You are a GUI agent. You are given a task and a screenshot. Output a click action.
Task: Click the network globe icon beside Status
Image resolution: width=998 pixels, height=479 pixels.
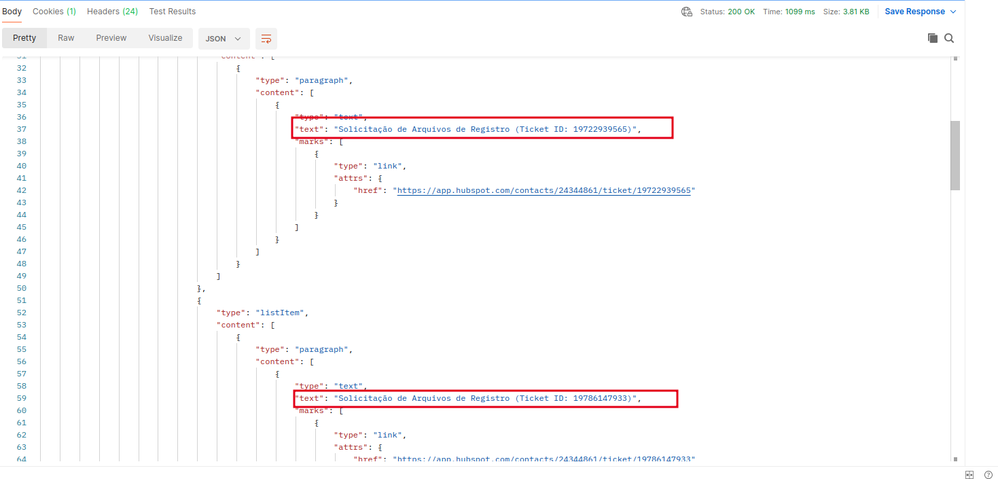pyautogui.click(x=686, y=11)
